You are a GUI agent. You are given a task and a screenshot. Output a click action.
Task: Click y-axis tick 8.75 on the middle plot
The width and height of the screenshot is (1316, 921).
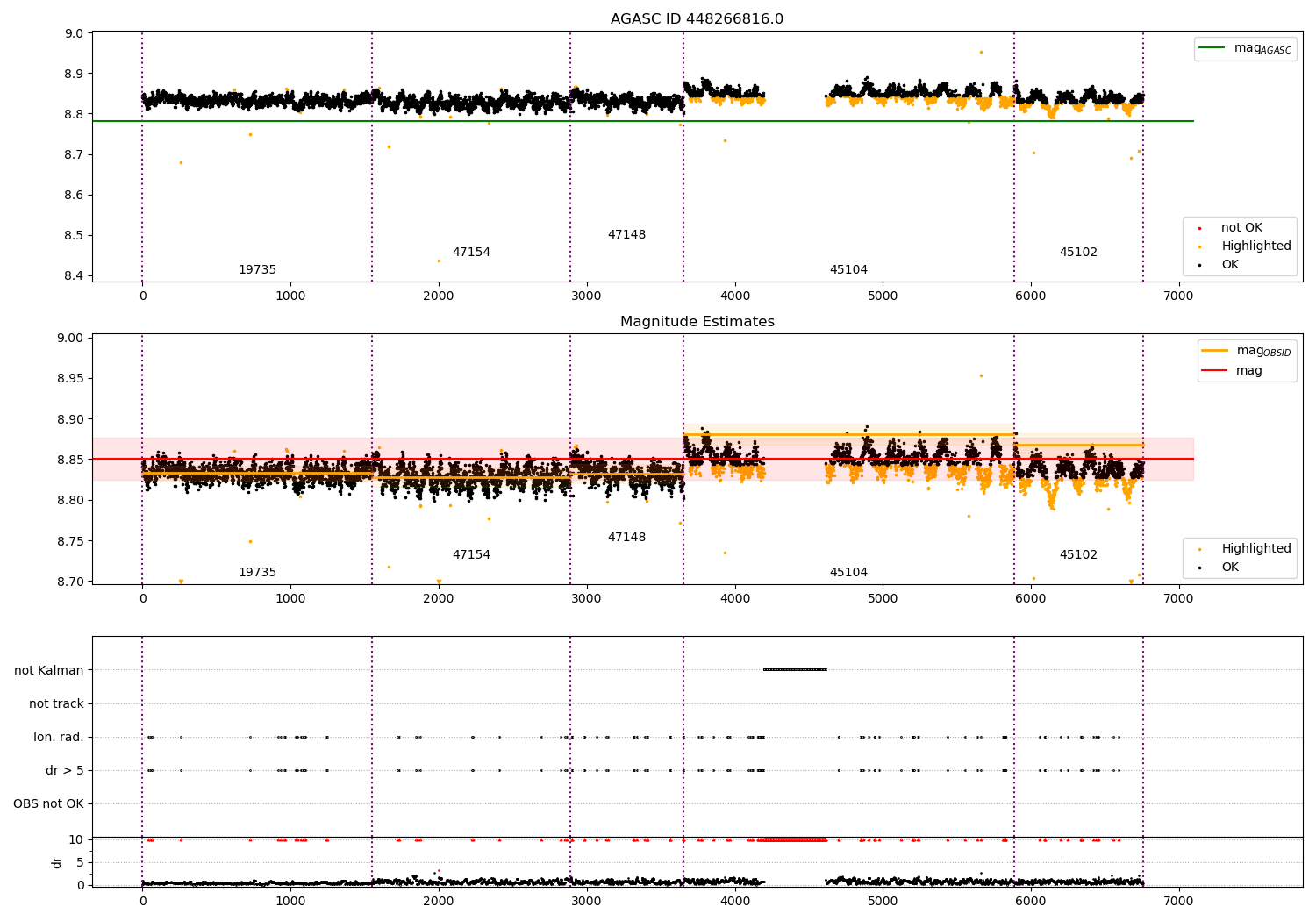pos(72,540)
